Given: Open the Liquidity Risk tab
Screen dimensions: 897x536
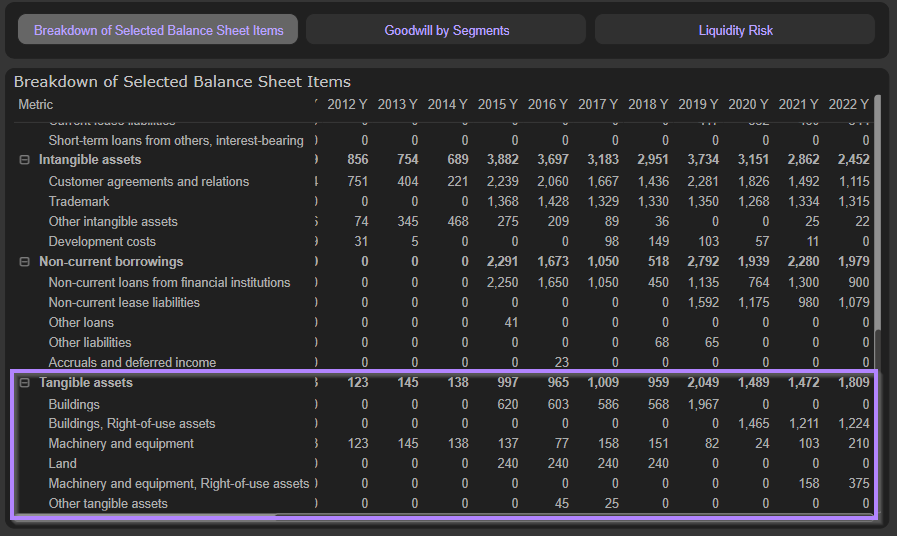Looking at the screenshot, I should [x=735, y=30].
